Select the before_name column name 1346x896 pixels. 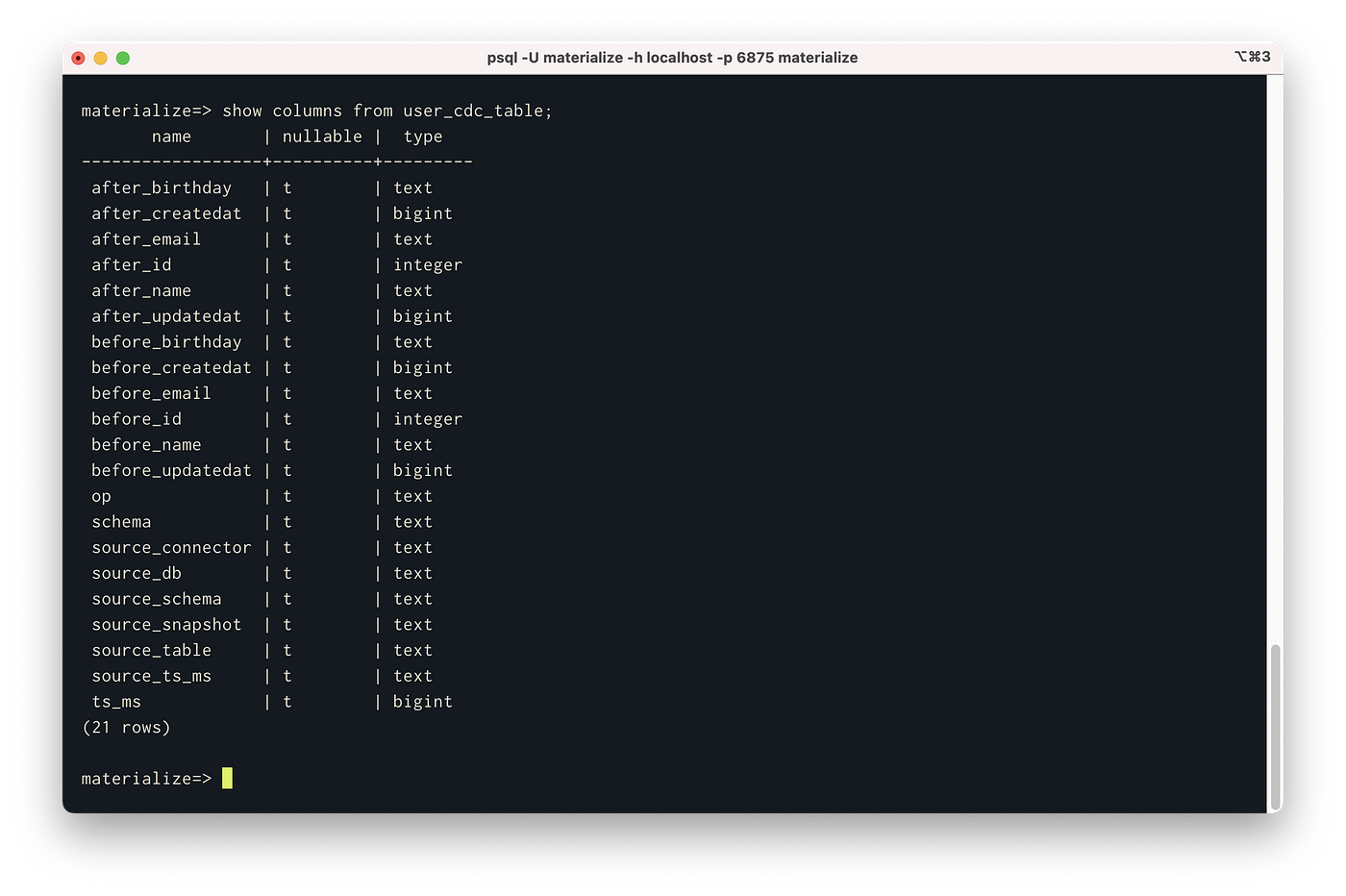click(x=146, y=445)
